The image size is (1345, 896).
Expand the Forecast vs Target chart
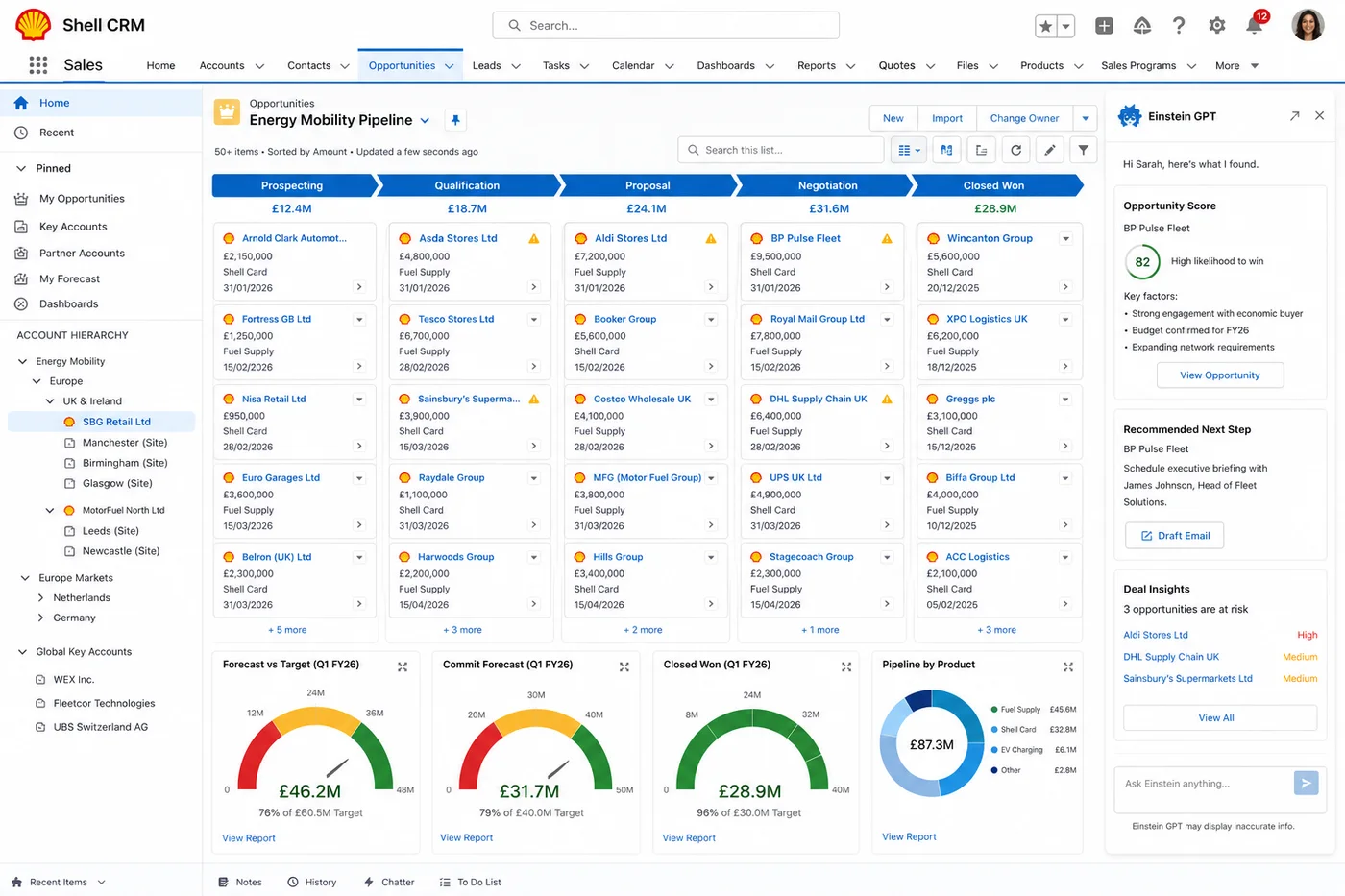(x=403, y=666)
